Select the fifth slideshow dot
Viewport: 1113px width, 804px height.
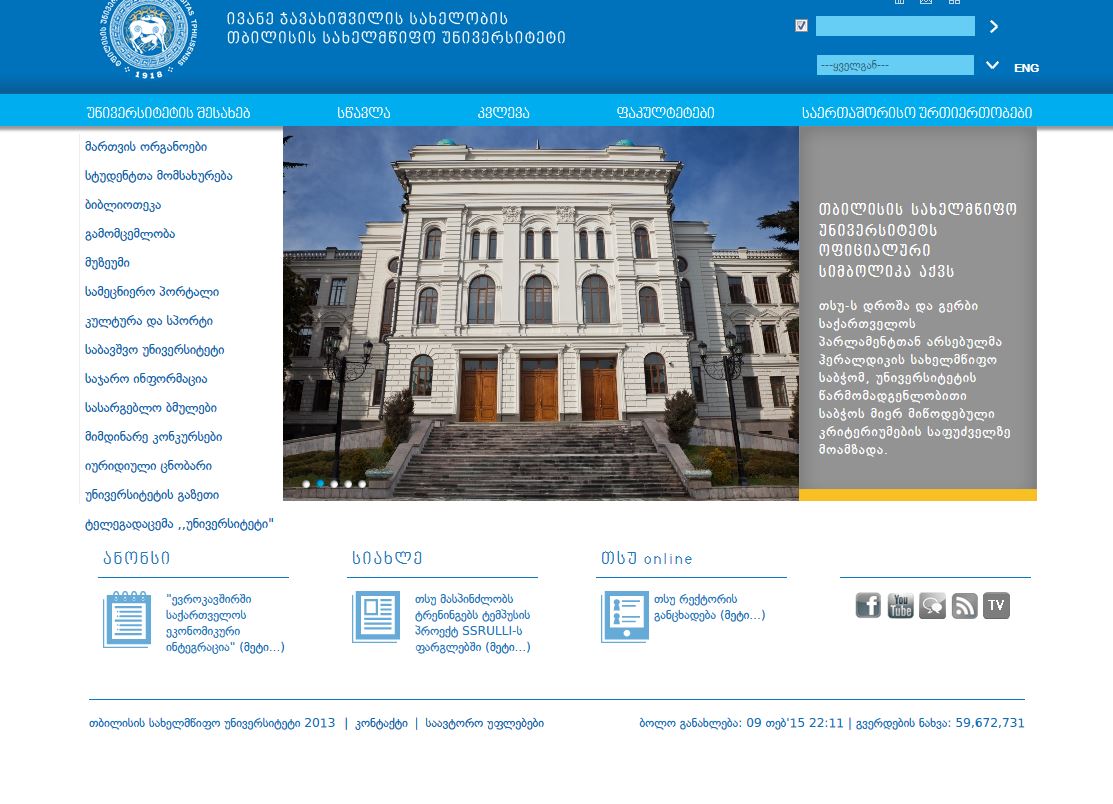click(x=362, y=484)
